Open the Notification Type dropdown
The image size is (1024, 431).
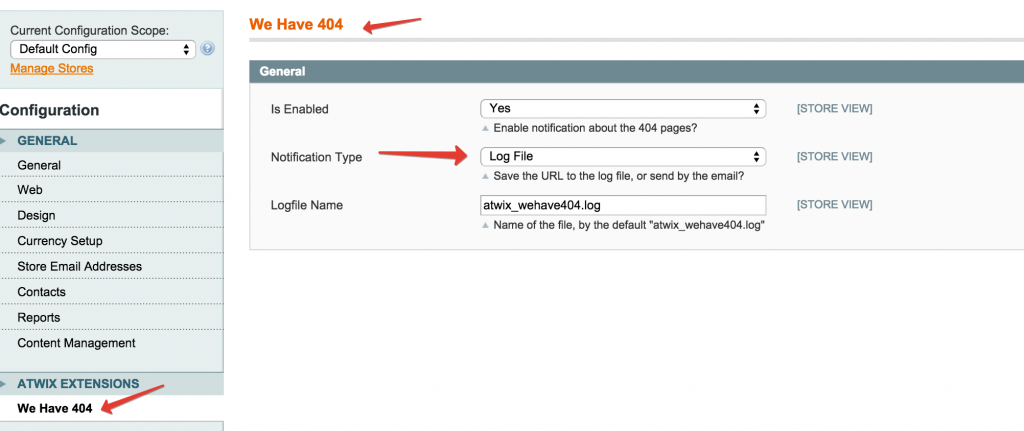623,157
